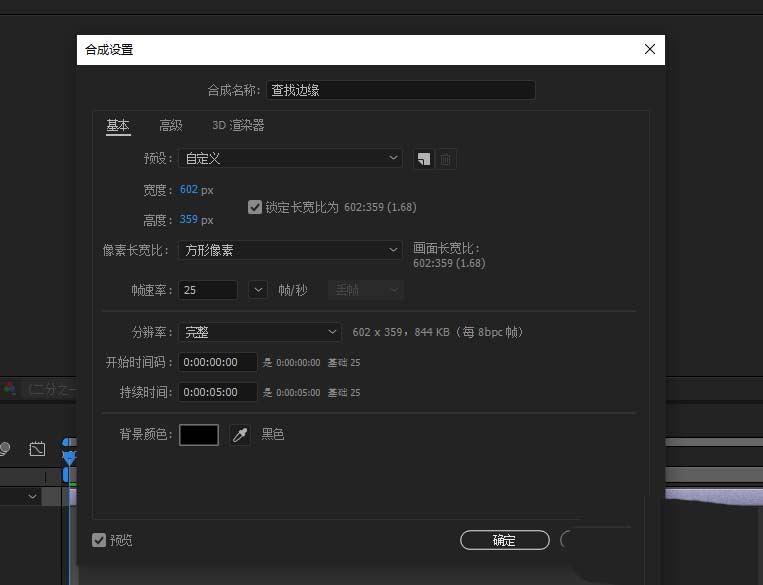Click the delete preset trash icon

[445, 159]
